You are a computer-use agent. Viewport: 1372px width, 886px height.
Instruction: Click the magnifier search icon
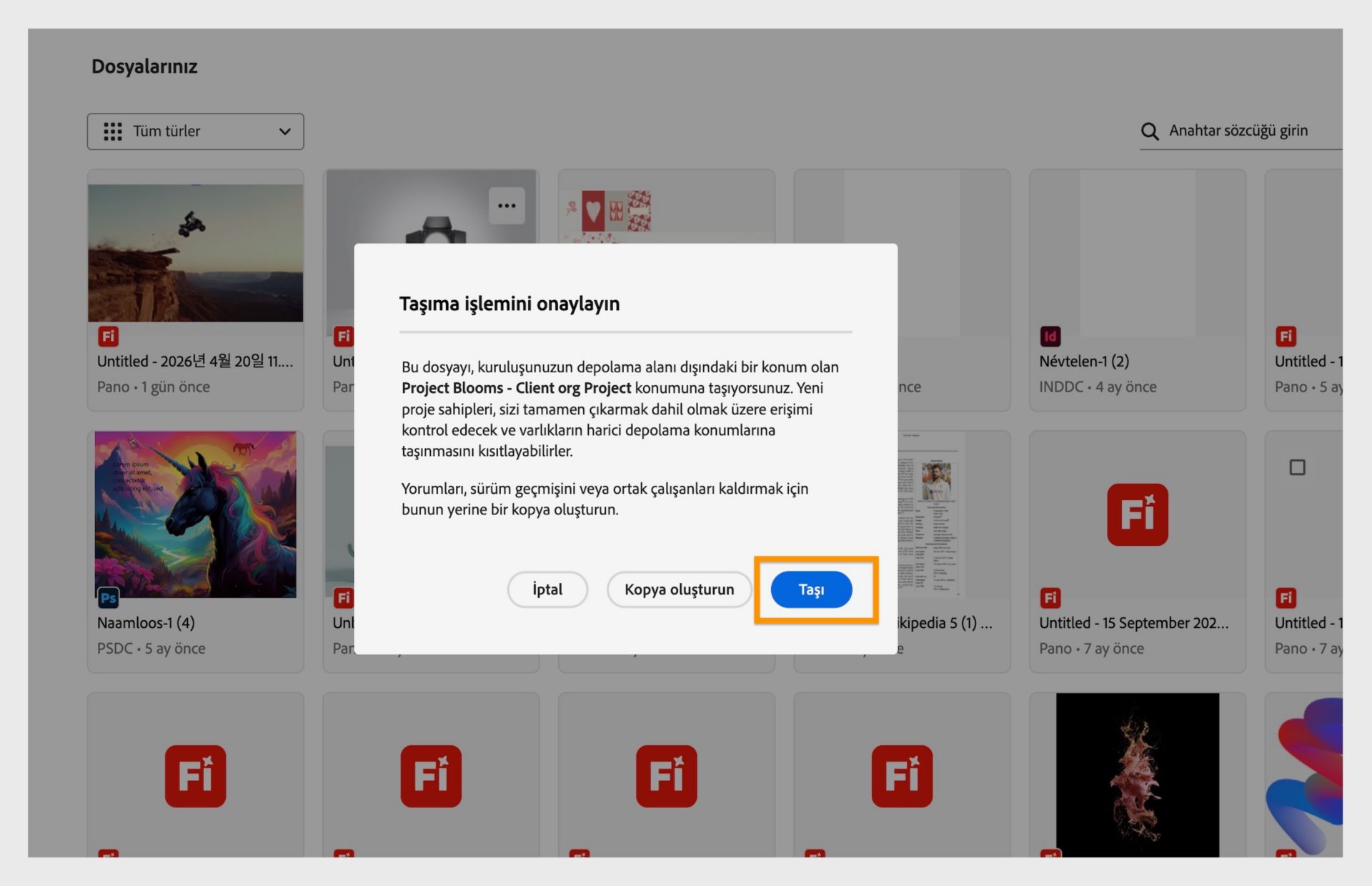1150,131
